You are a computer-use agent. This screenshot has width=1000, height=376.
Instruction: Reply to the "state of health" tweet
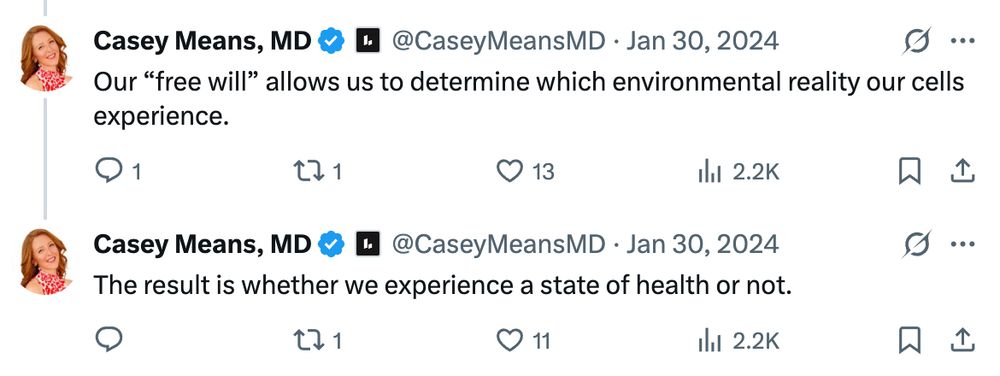[x=109, y=340]
